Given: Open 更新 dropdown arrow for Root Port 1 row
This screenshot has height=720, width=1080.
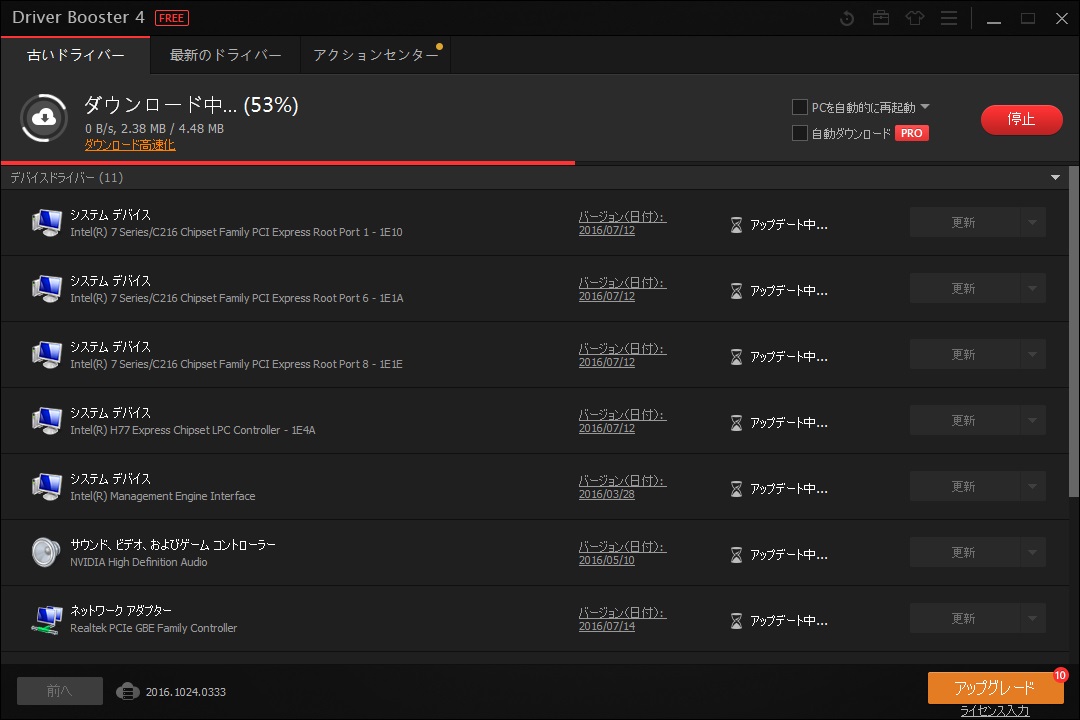Looking at the screenshot, I should pos(1032,223).
